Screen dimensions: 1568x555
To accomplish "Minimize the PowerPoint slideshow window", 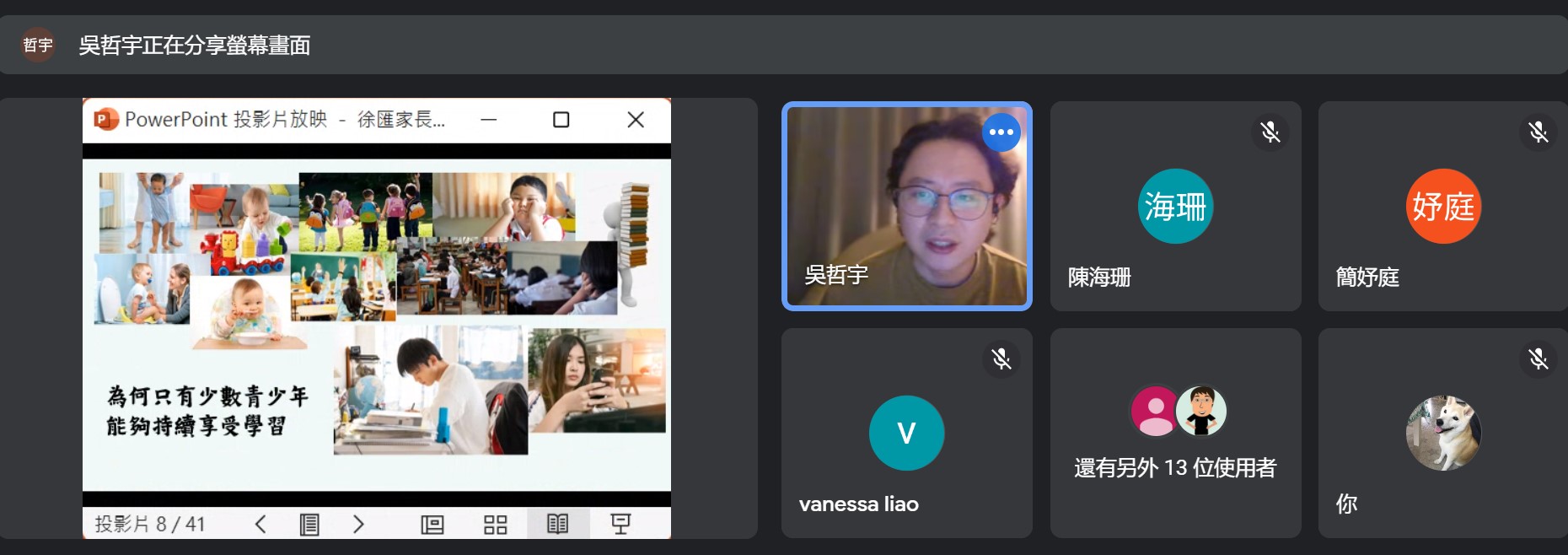I will [489, 120].
